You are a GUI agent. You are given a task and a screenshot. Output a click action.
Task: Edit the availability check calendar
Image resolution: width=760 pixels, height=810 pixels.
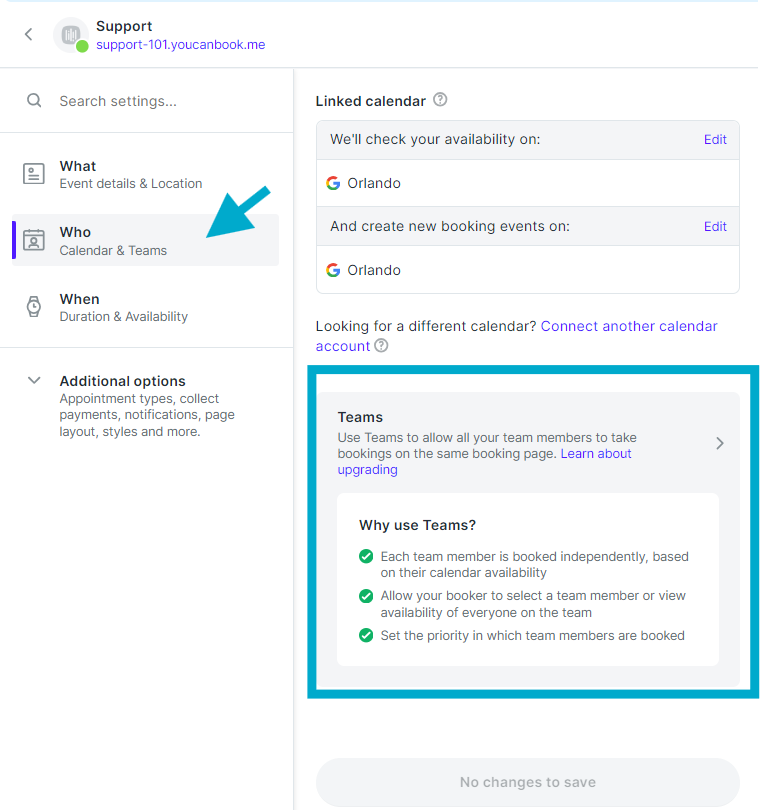pyautogui.click(x=715, y=139)
